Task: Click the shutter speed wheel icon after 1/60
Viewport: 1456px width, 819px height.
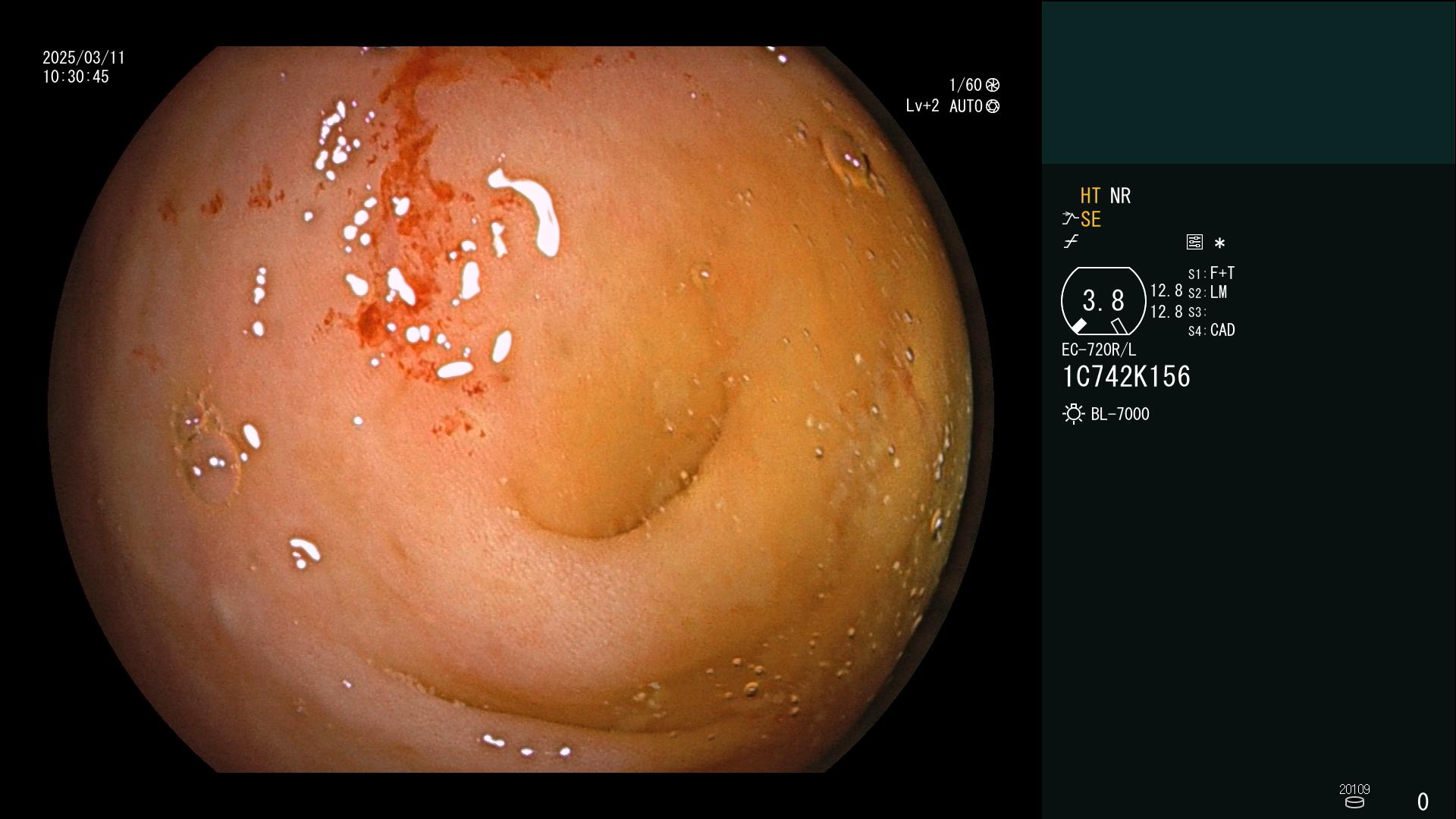Action: click(993, 85)
